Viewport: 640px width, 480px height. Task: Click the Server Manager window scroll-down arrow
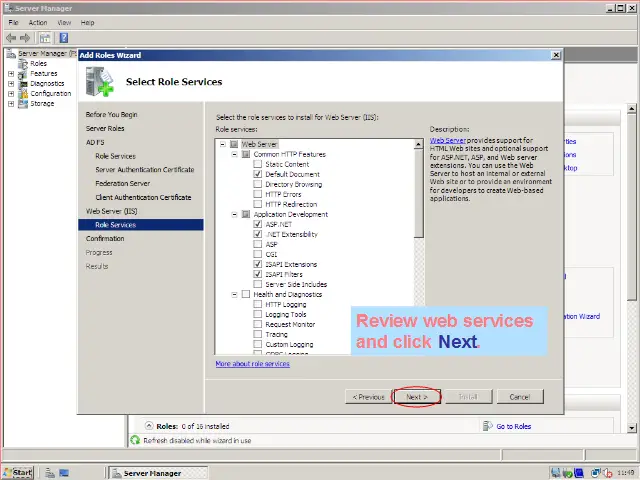[632, 428]
